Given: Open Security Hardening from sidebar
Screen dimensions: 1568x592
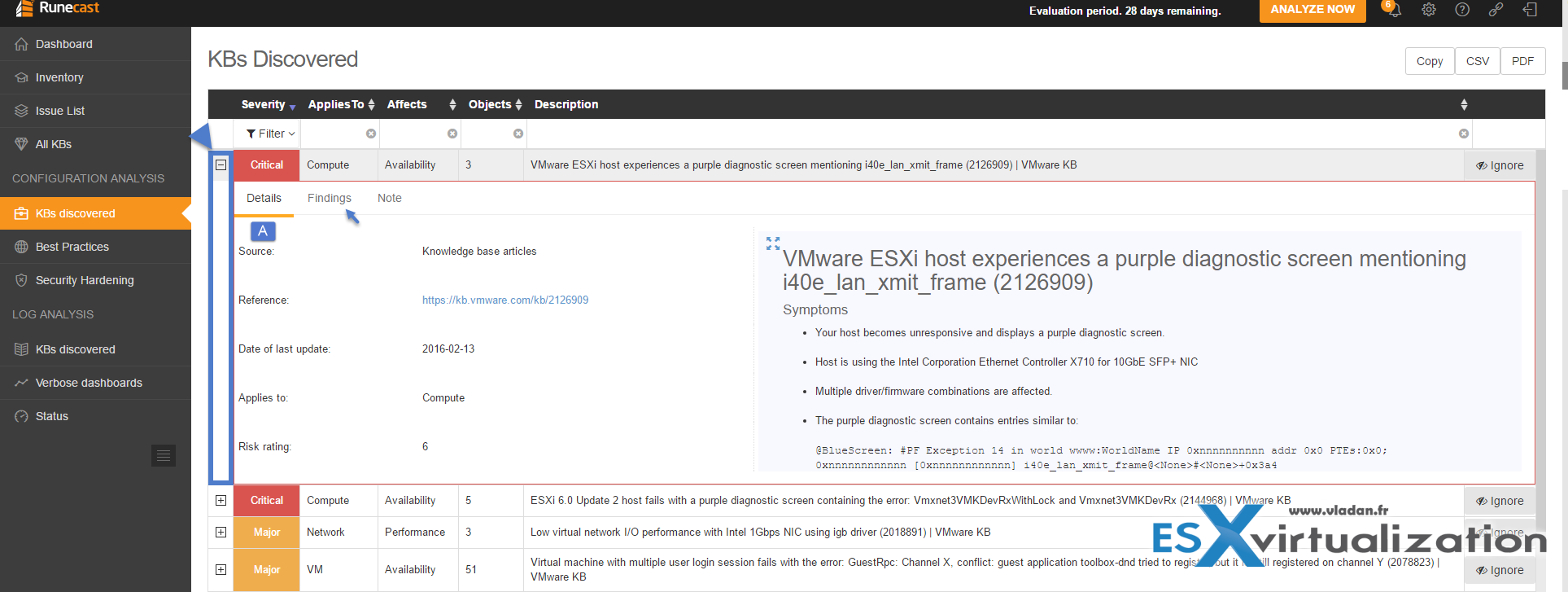Looking at the screenshot, I should [95, 280].
